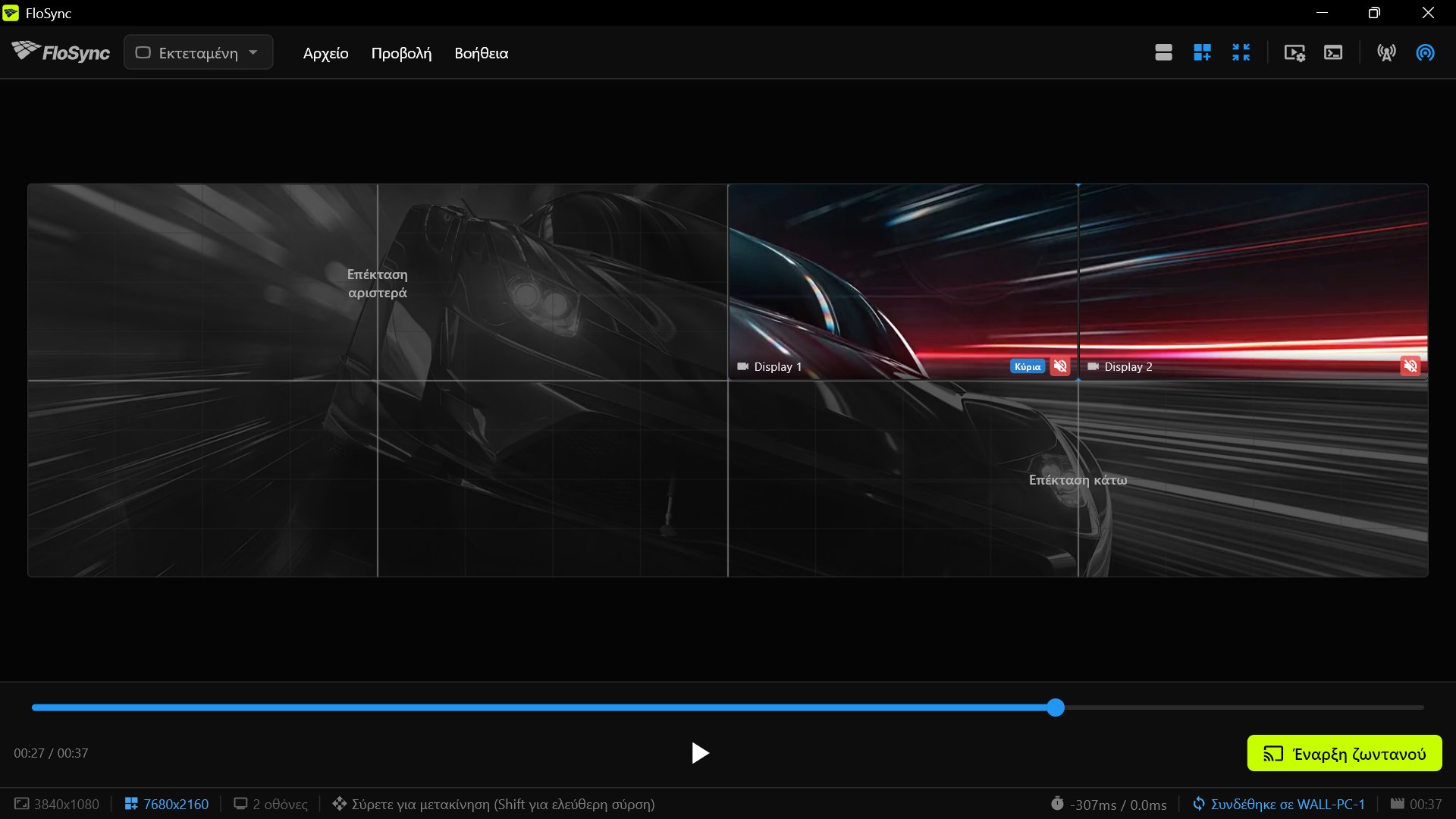Click the 2 οθόνες status entry
The height and width of the screenshot is (819, 1456).
(x=271, y=804)
